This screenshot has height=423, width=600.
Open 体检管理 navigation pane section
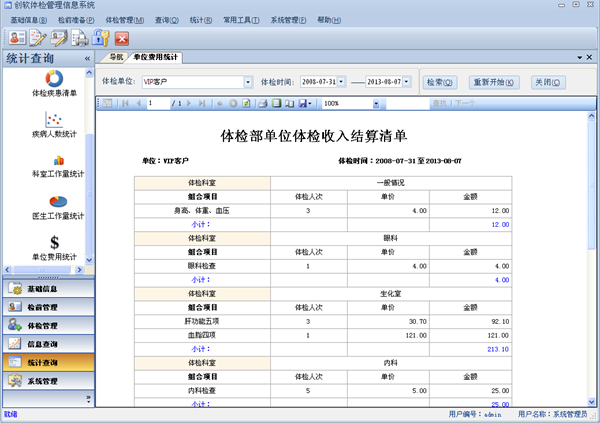pos(49,326)
